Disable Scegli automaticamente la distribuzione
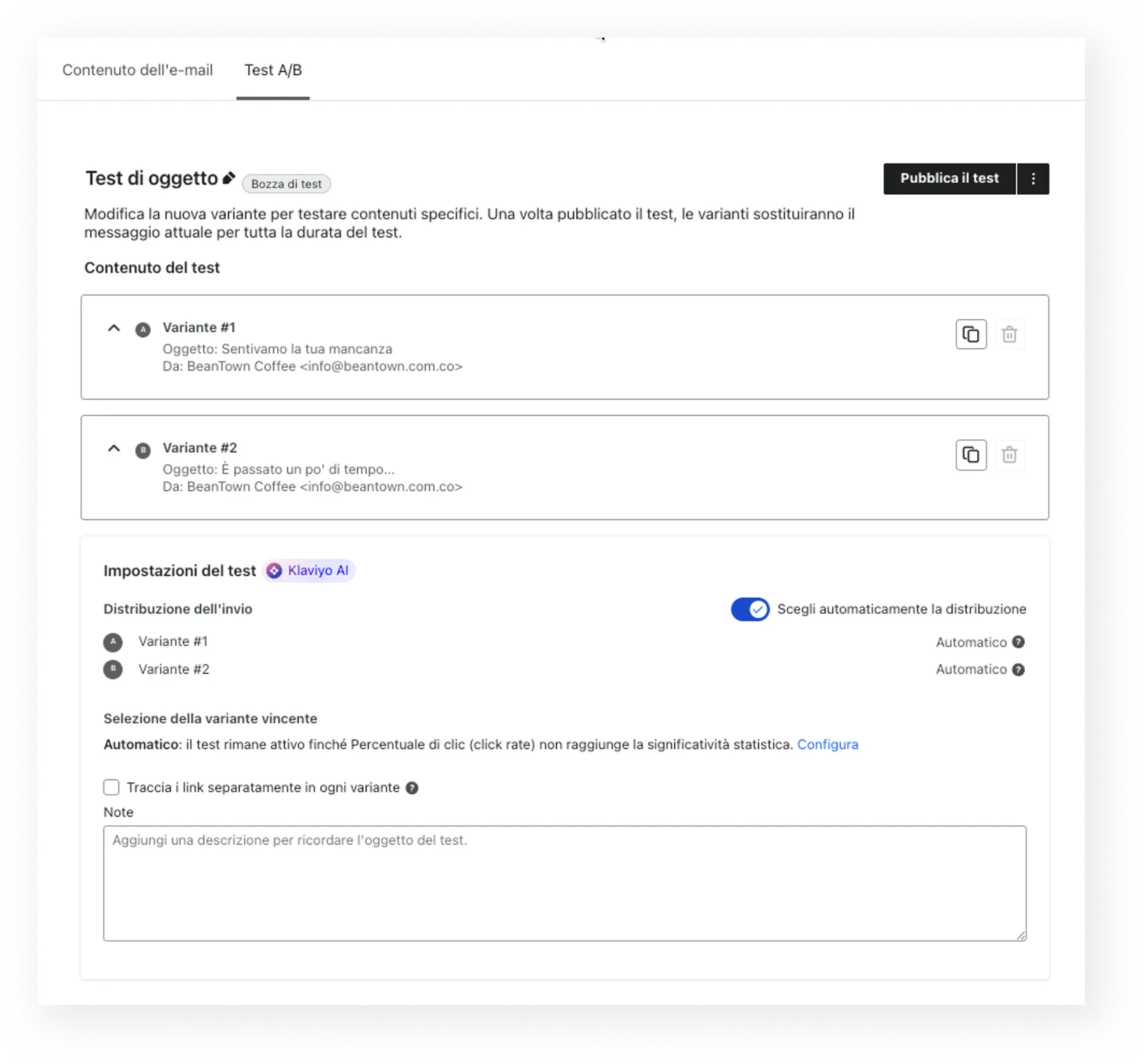1144x1064 pixels. pos(750,608)
